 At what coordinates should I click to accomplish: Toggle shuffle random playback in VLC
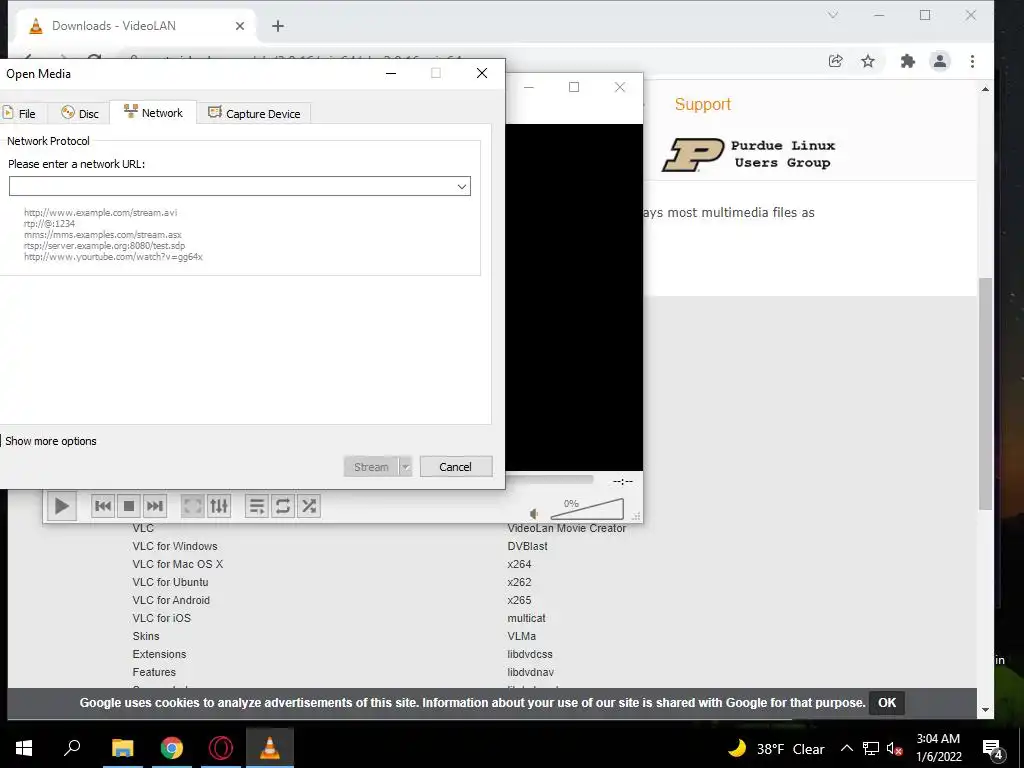pyautogui.click(x=309, y=506)
